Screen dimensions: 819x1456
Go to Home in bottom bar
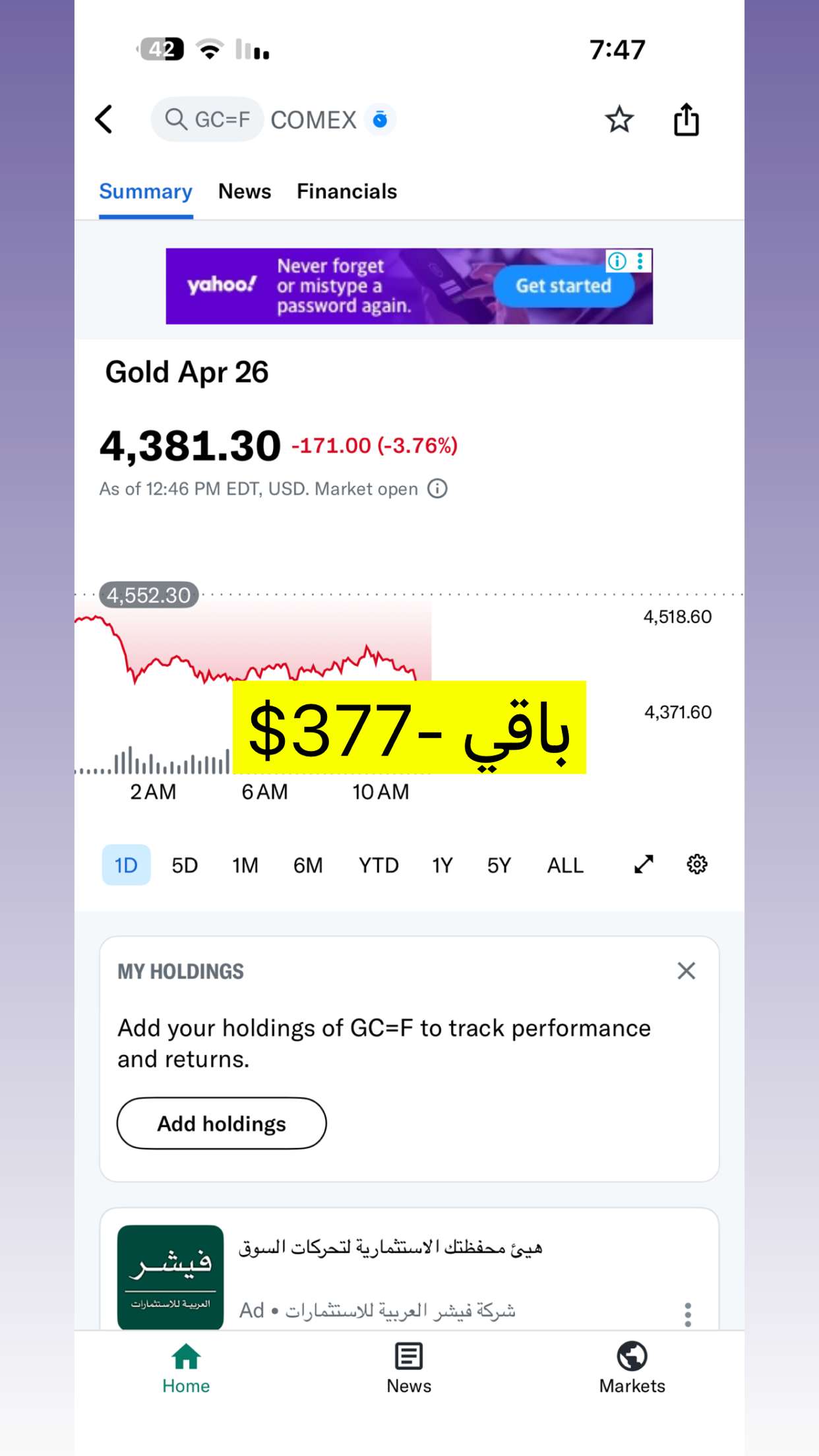click(x=186, y=1368)
